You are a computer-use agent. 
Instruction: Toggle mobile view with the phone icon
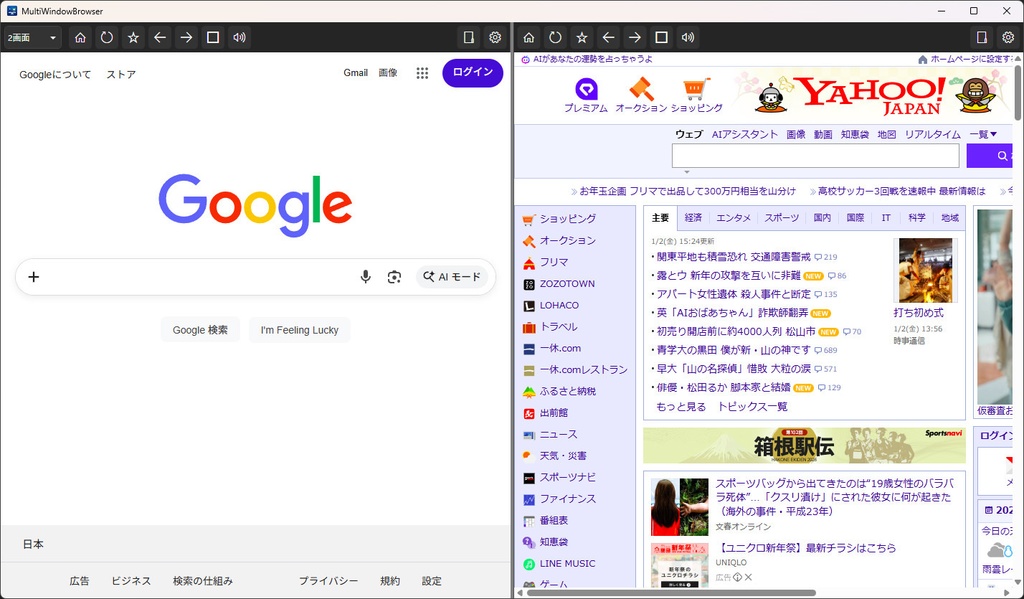469,37
